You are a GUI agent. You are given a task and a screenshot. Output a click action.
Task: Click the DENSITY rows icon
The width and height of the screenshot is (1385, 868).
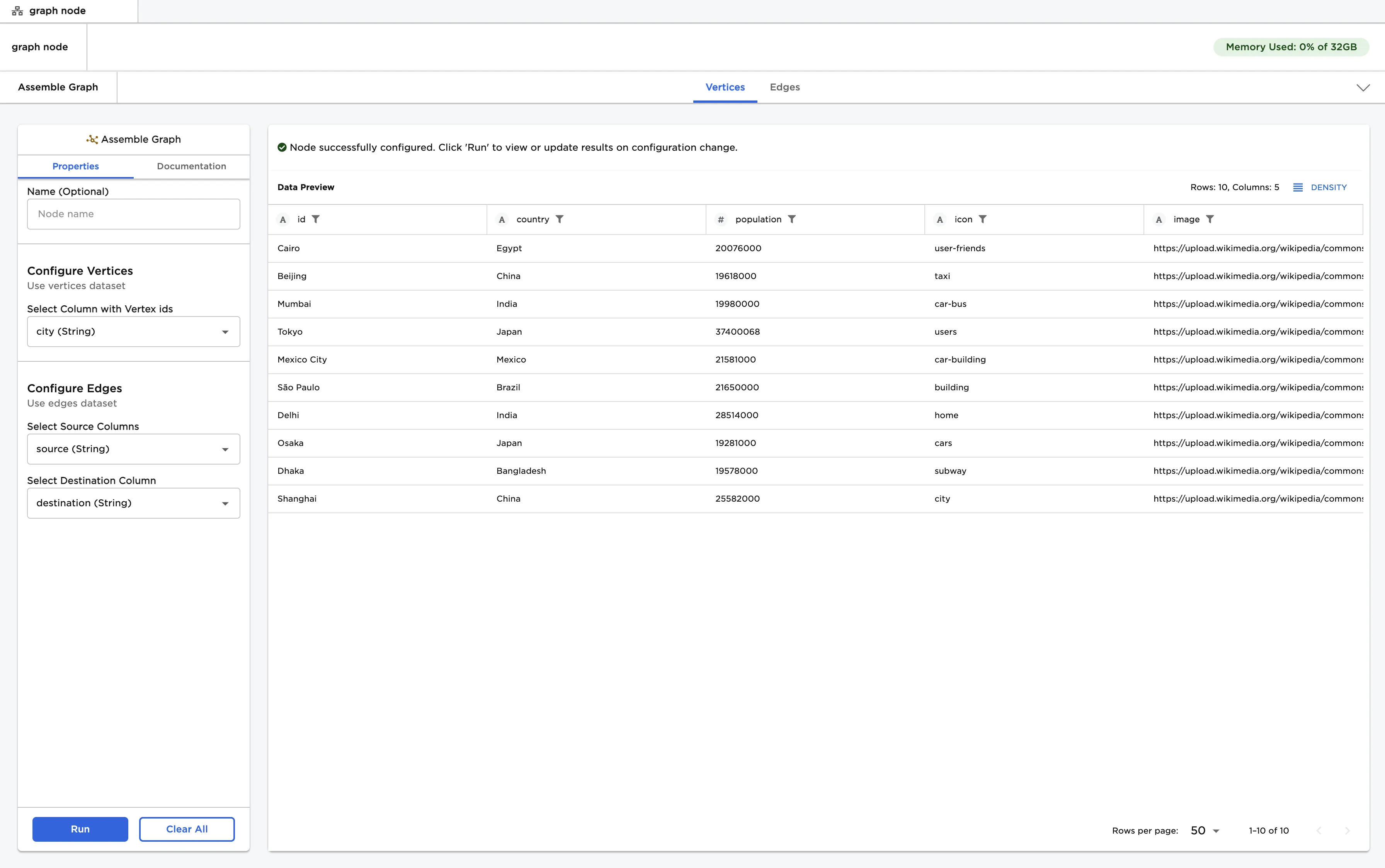1298,188
